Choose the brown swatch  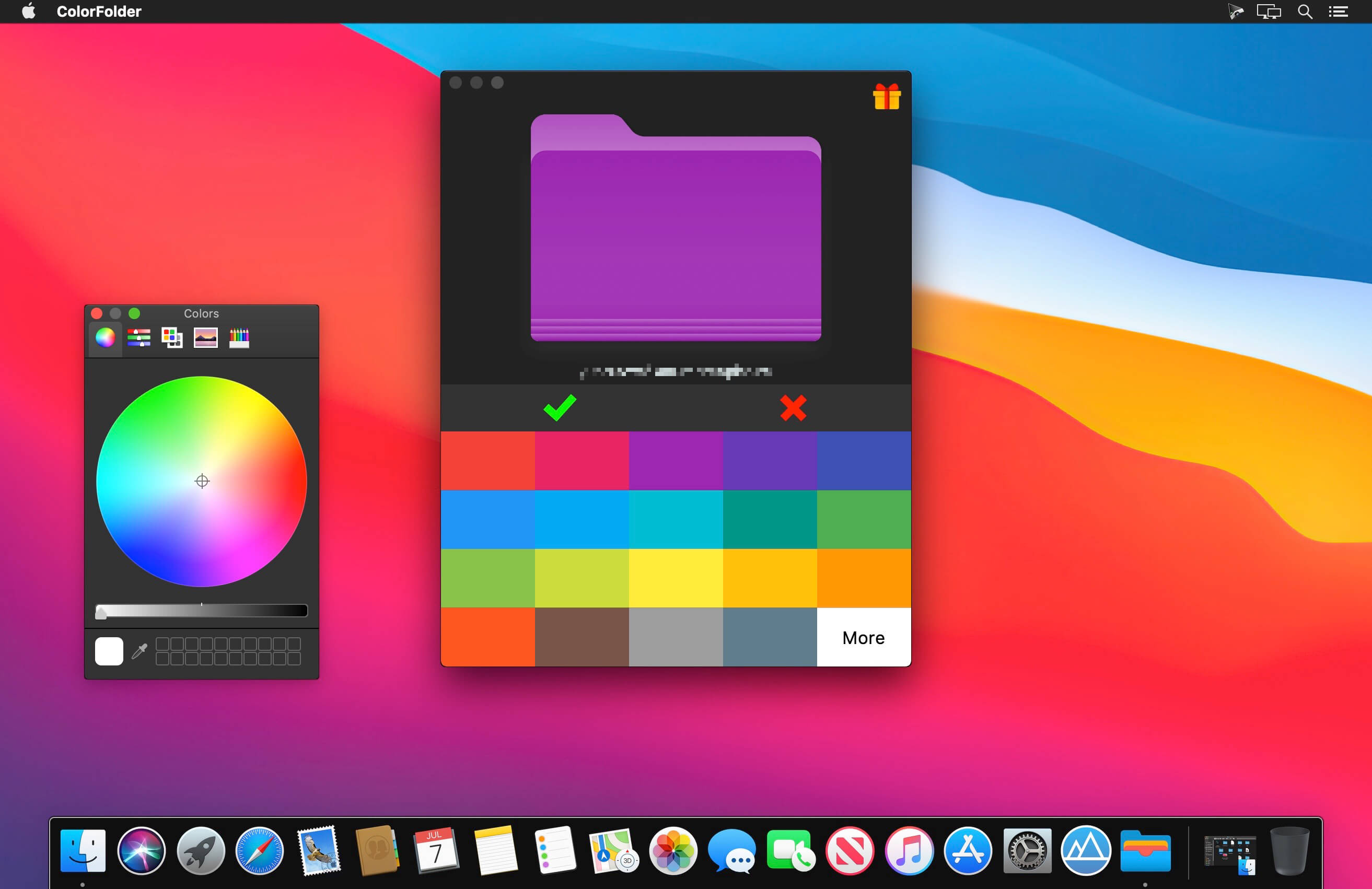pyautogui.click(x=582, y=637)
